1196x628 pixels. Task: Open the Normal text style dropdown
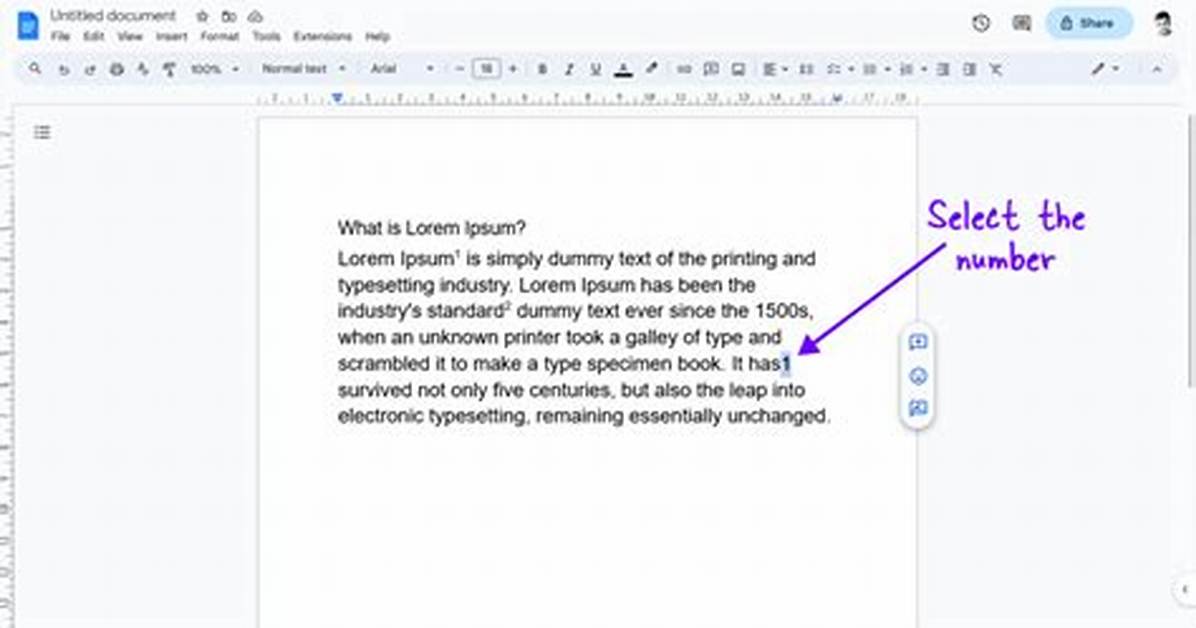point(304,69)
